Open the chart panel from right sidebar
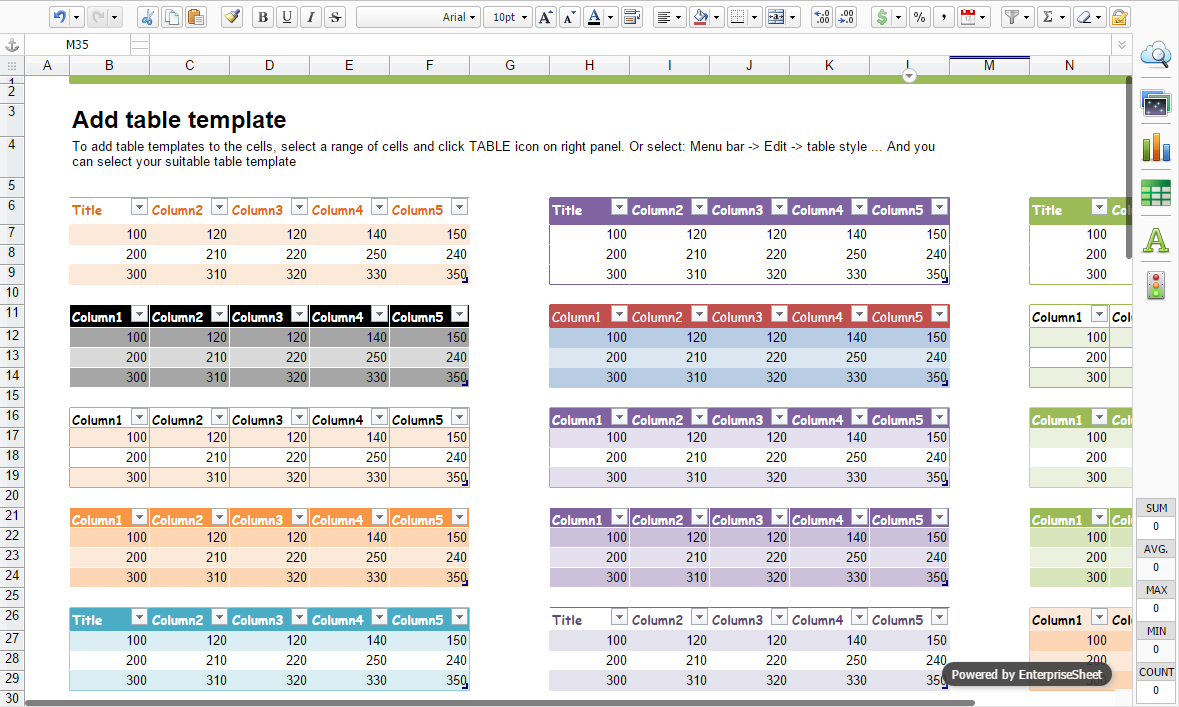Viewport: 1179px width, 707px height. [1156, 148]
